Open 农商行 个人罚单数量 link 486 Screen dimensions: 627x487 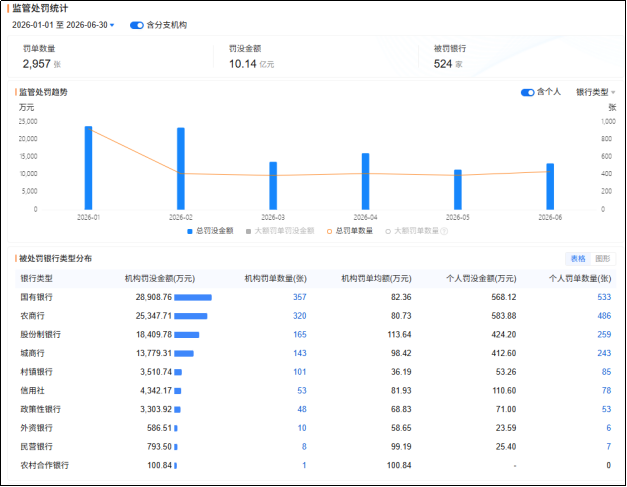pyautogui.click(x=604, y=316)
